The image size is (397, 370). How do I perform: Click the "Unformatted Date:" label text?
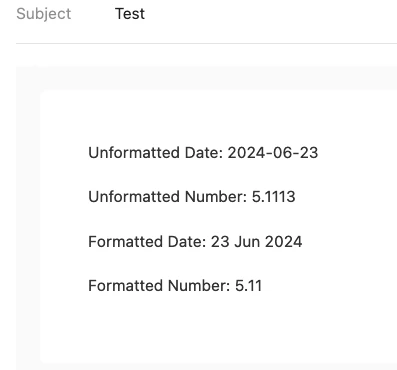[156, 153]
